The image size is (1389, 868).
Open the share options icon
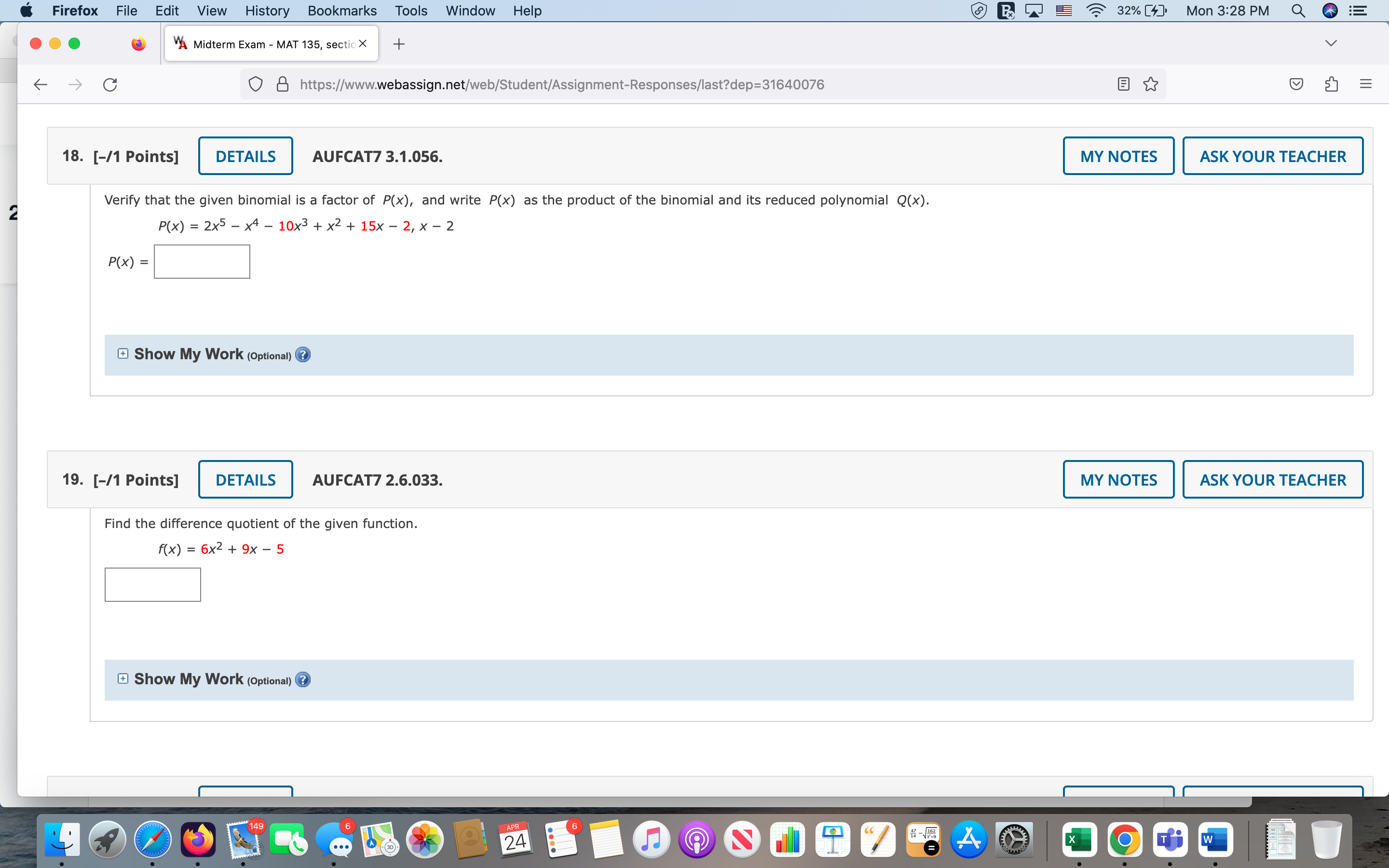[x=1331, y=84]
